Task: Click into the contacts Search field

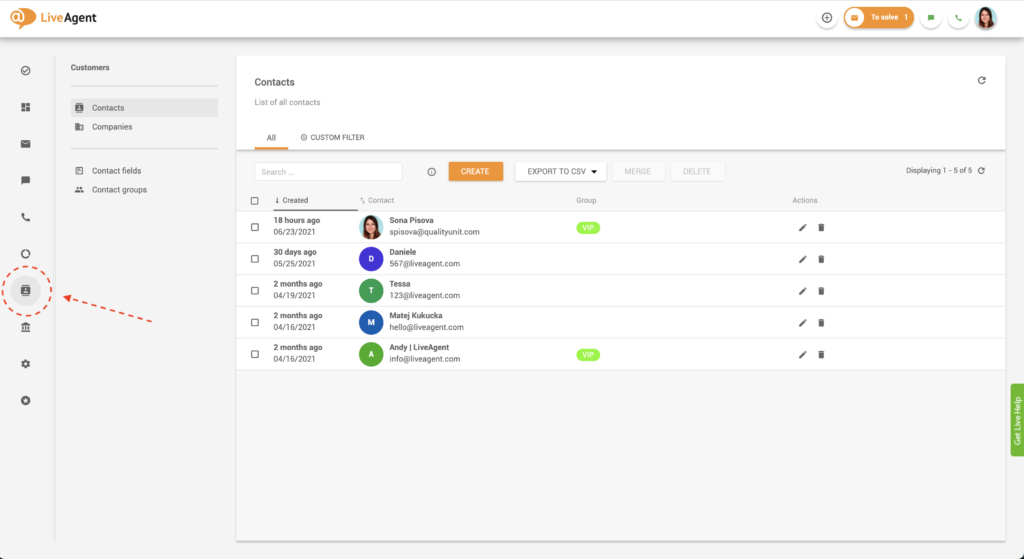Action: coord(328,172)
